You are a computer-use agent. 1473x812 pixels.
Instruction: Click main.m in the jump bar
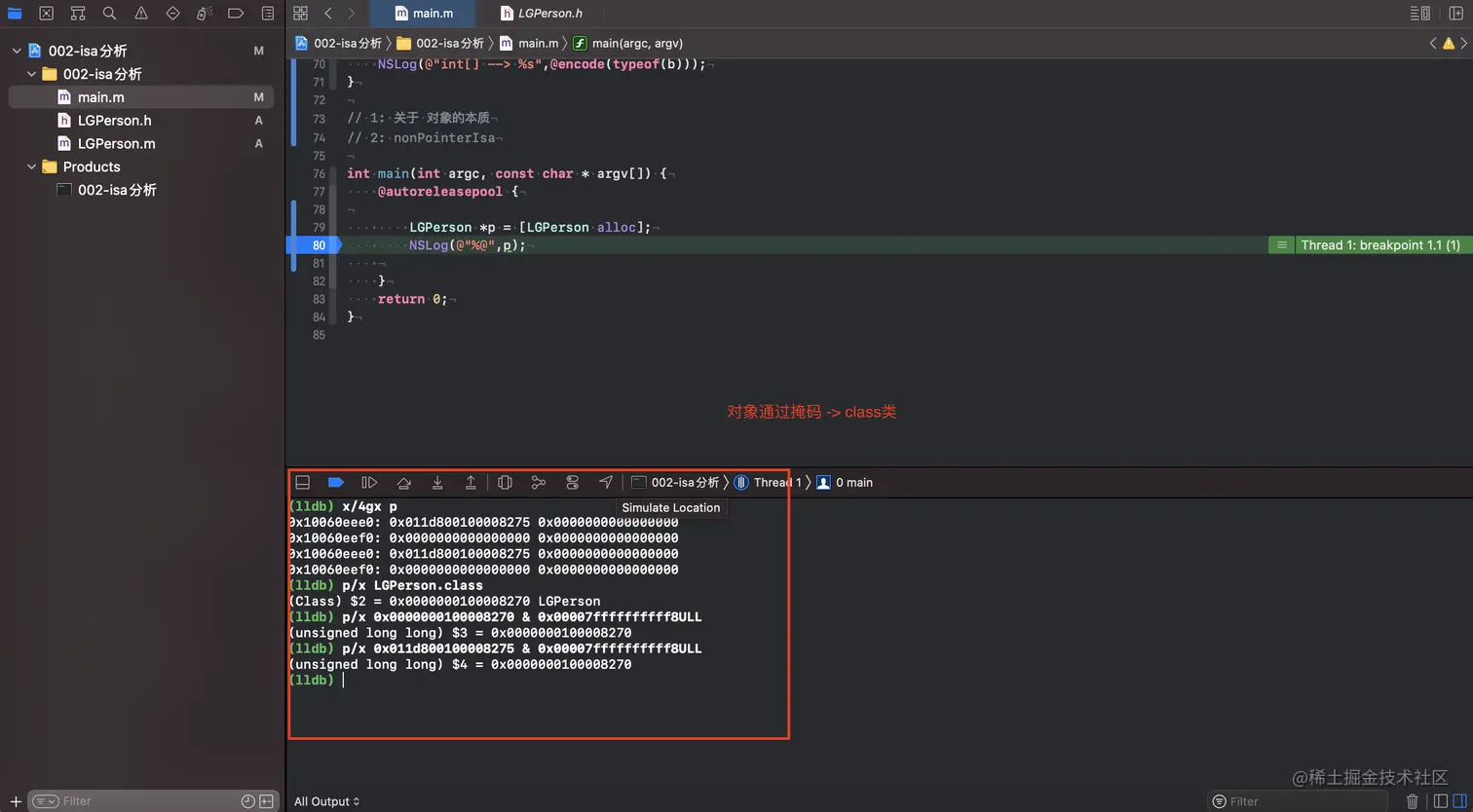tap(529, 43)
